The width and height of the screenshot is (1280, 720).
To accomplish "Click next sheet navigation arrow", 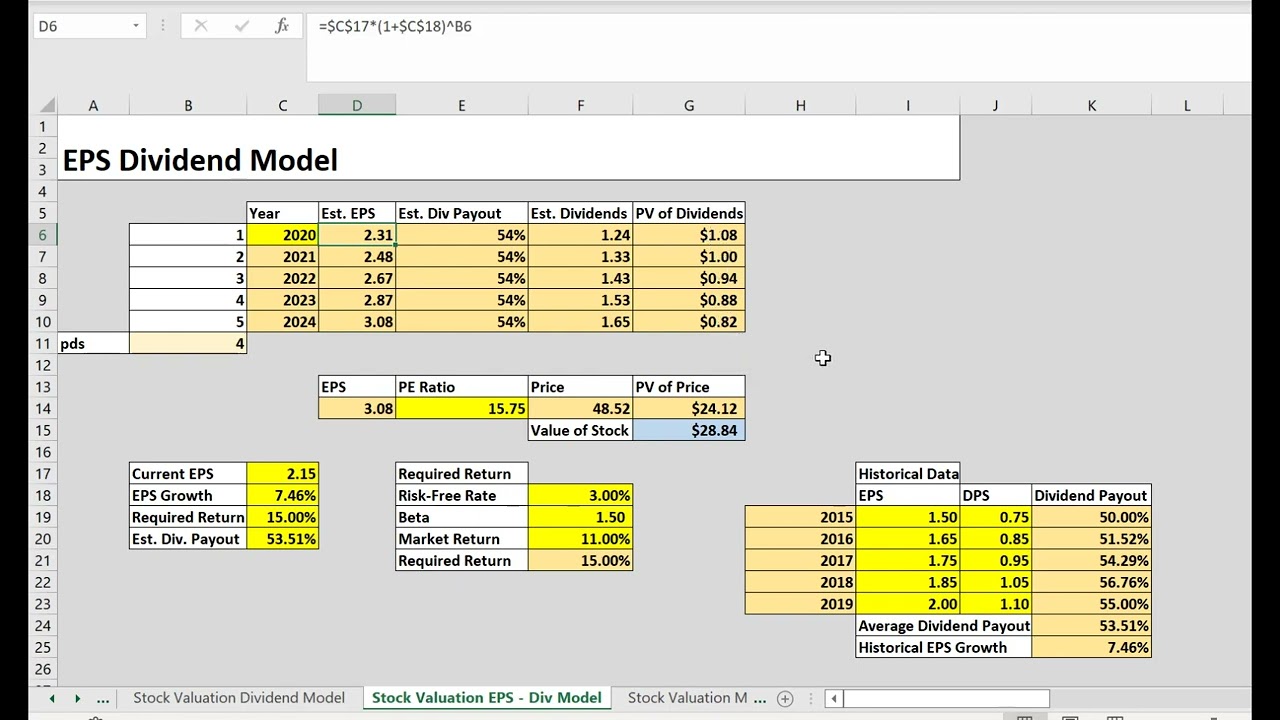I will click(77, 698).
